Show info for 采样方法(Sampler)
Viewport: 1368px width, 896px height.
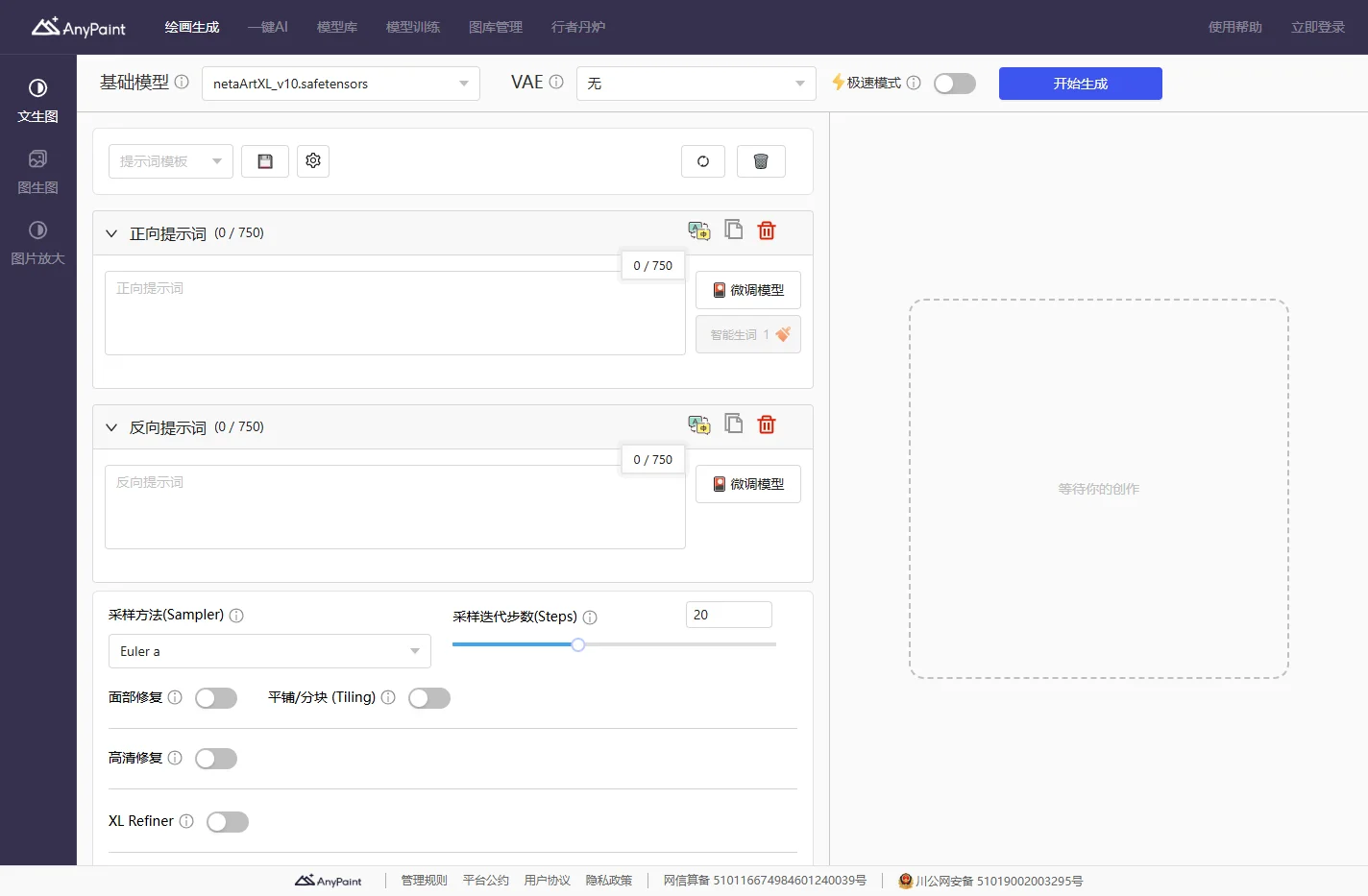pos(236,616)
